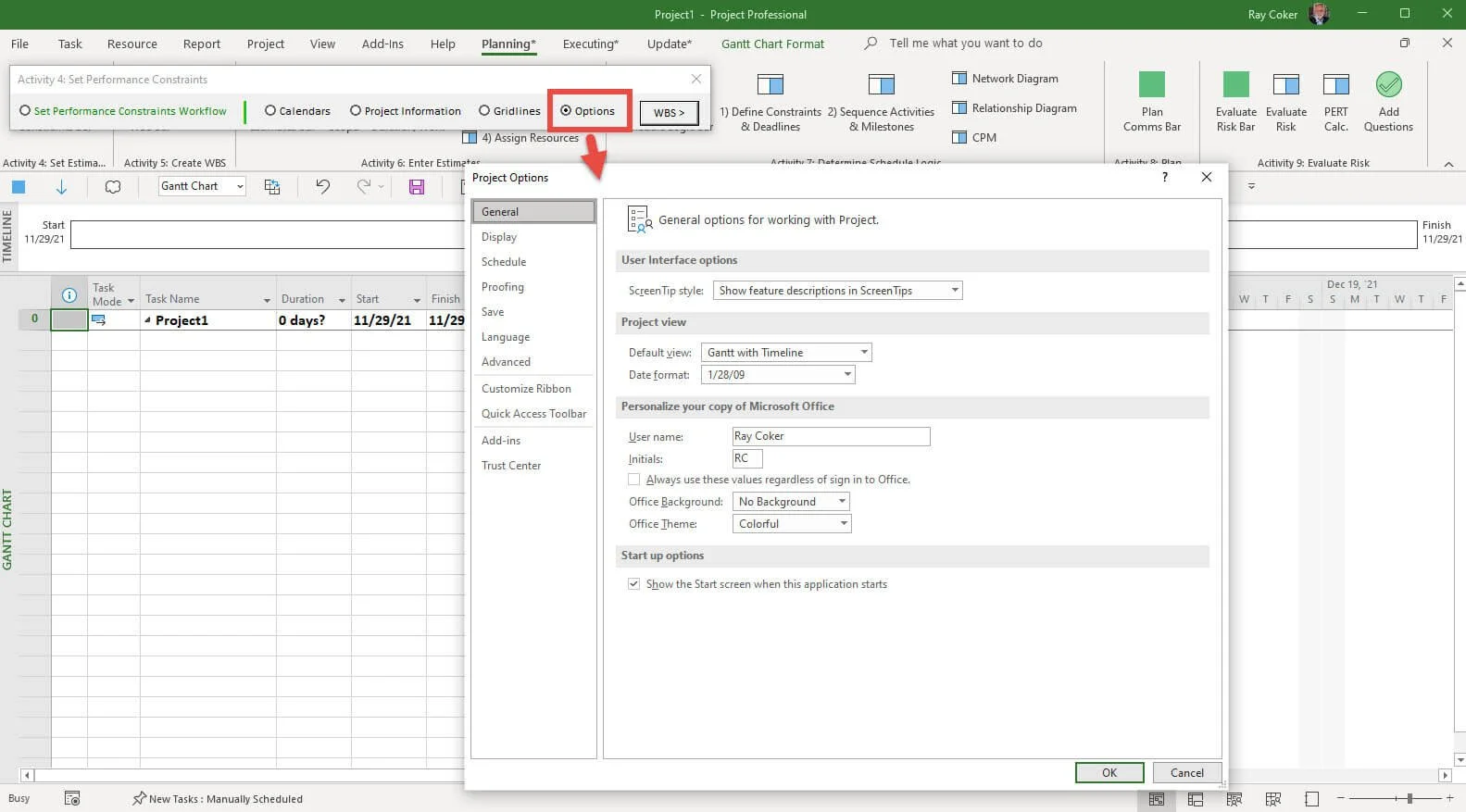This screenshot has width=1466, height=812.
Task: Switch to Team Planner view in status bar
Action: pos(1234,799)
